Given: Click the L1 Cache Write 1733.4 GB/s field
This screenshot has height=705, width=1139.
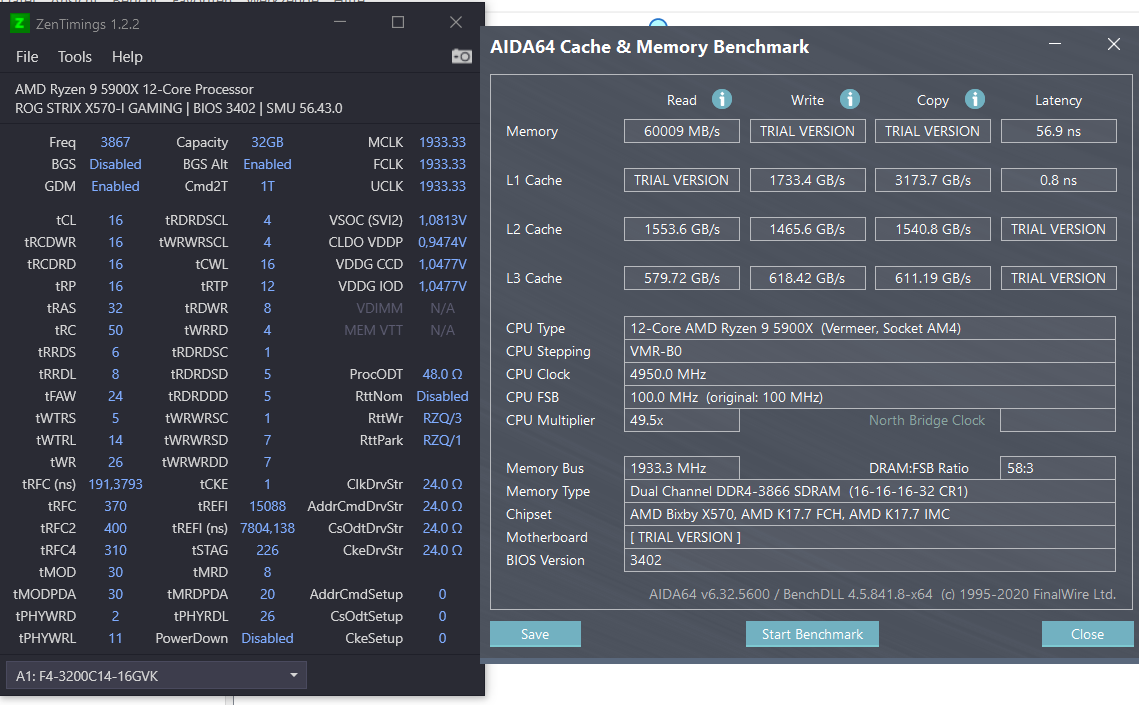Looking at the screenshot, I should pos(807,180).
